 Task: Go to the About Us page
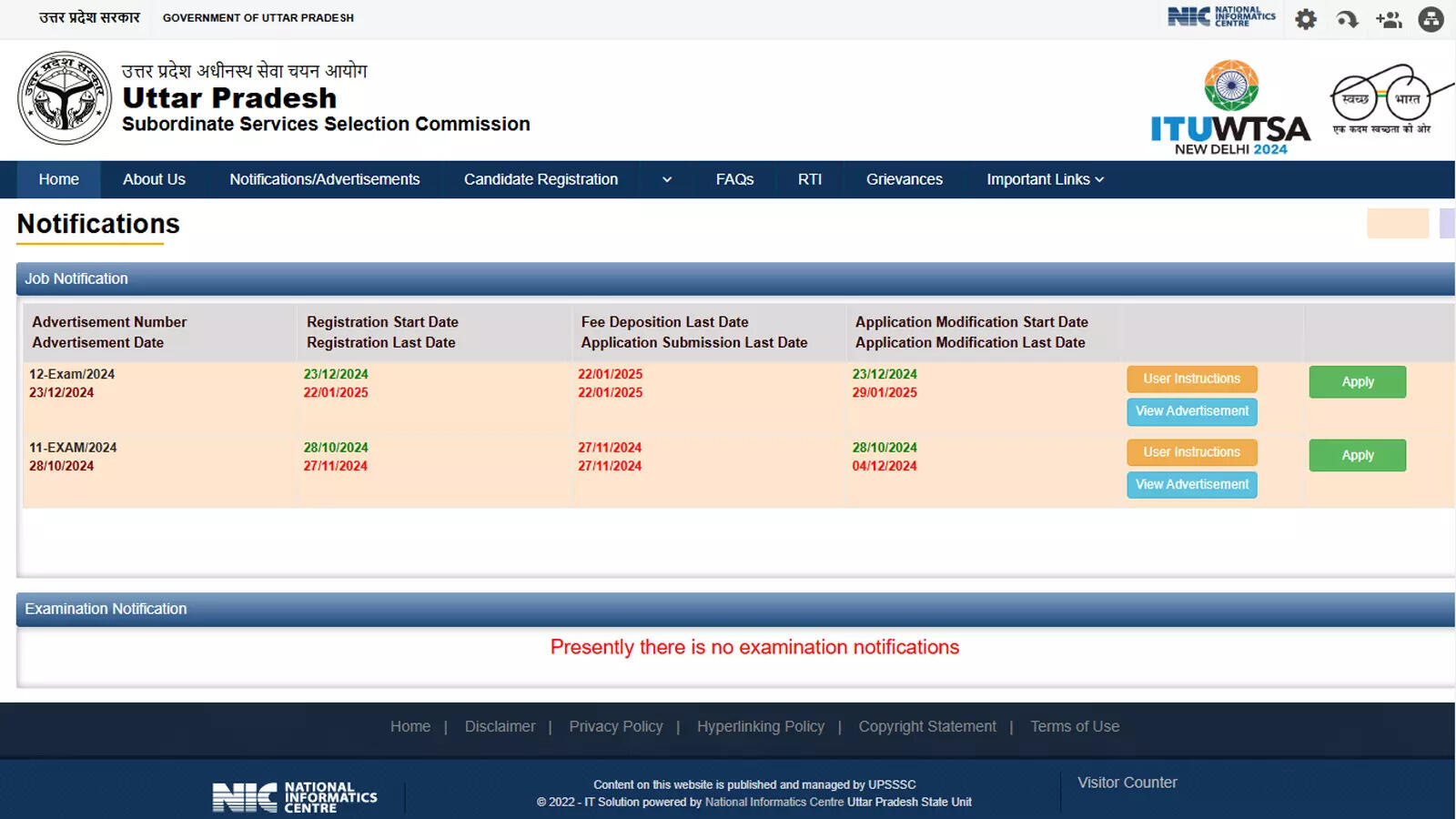154,180
